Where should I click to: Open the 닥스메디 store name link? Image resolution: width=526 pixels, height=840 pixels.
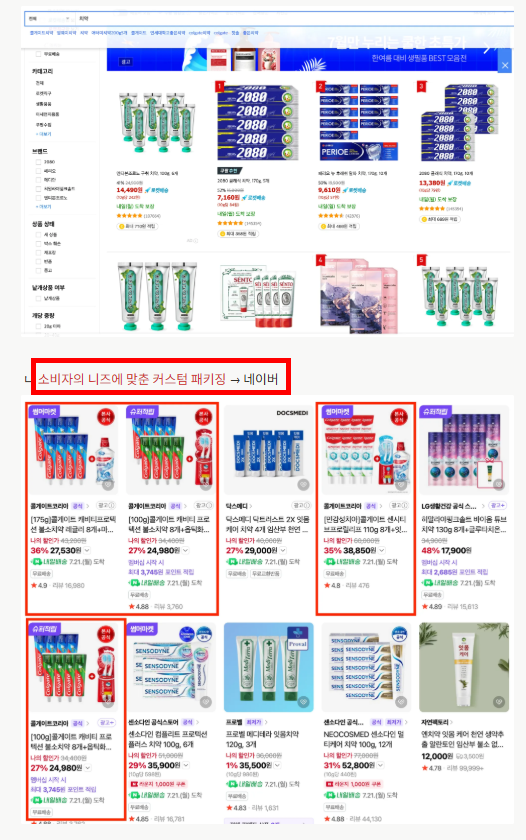coord(238,506)
